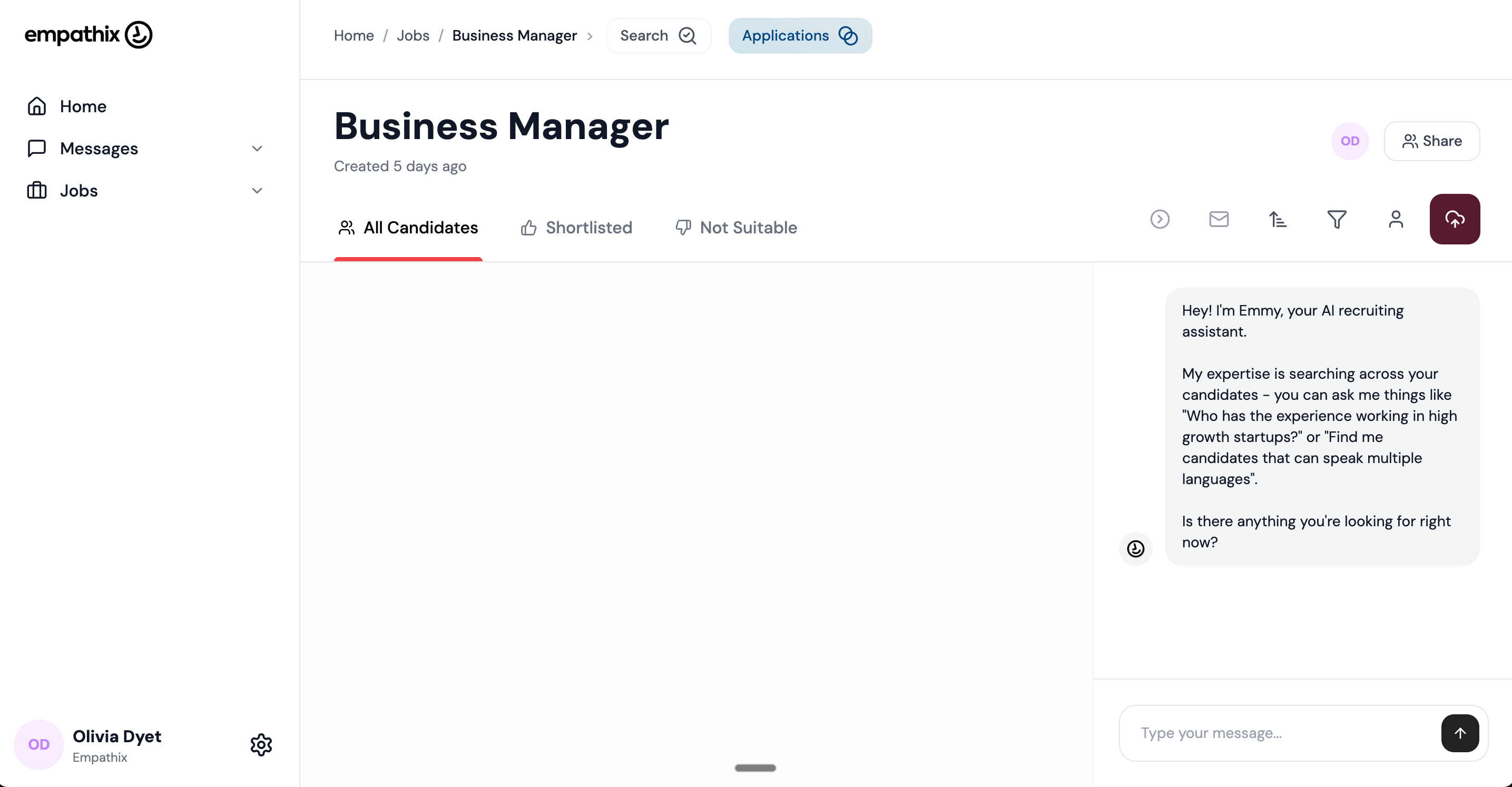Click the Jobs breadcrumb link
This screenshot has width=1512, height=787.
[413, 36]
